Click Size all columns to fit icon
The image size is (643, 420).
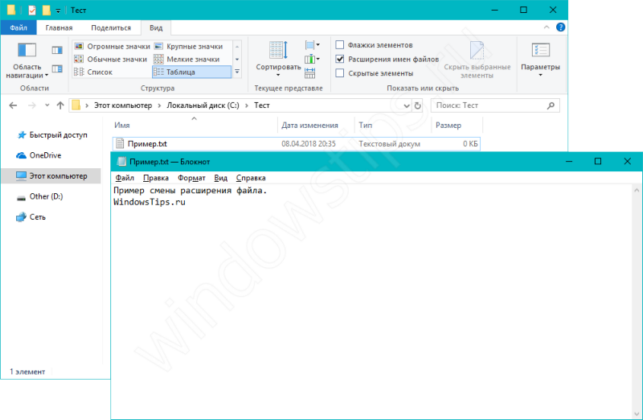coord(310,73)
